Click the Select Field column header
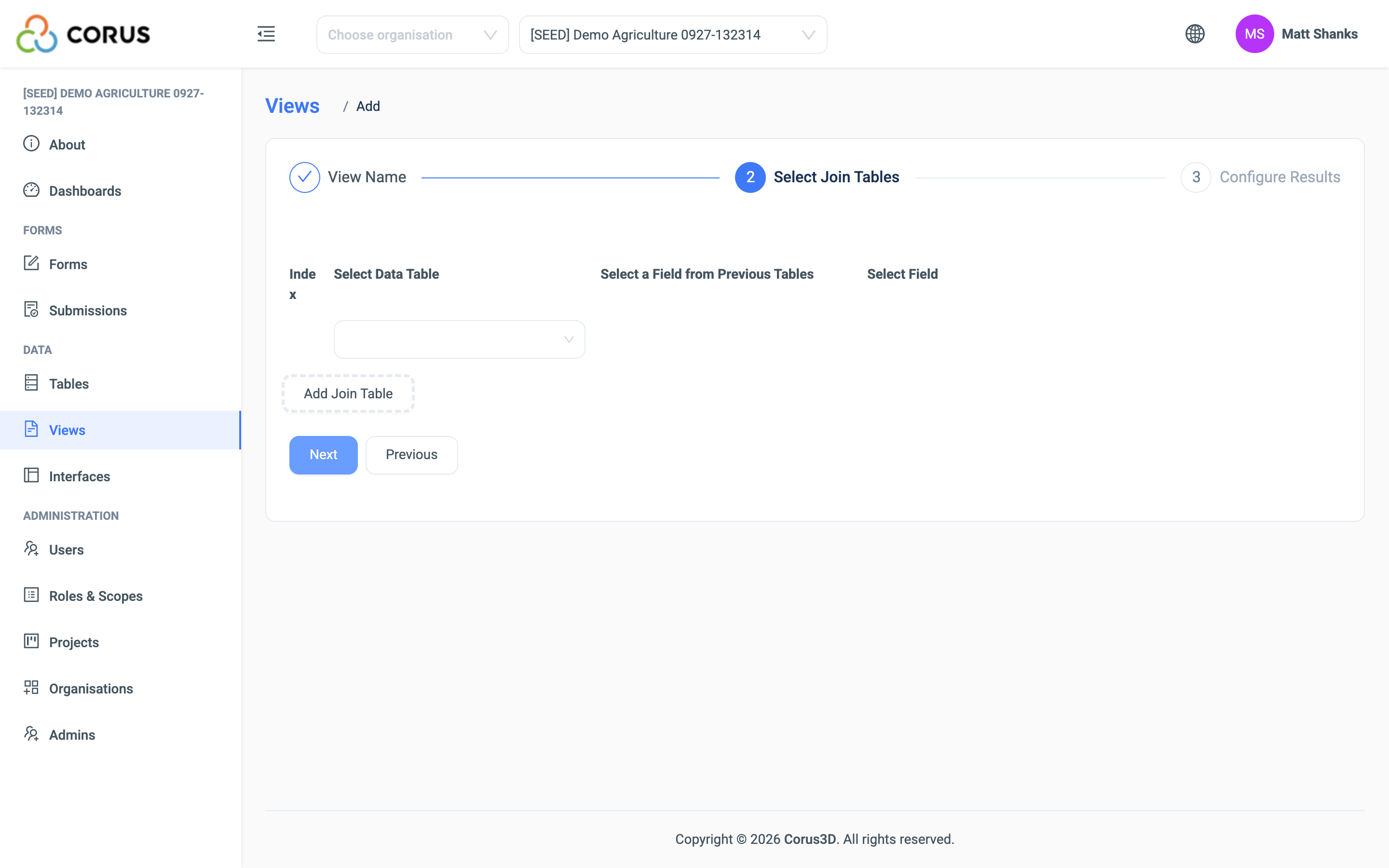The image size is (1389, 868). 902,274
